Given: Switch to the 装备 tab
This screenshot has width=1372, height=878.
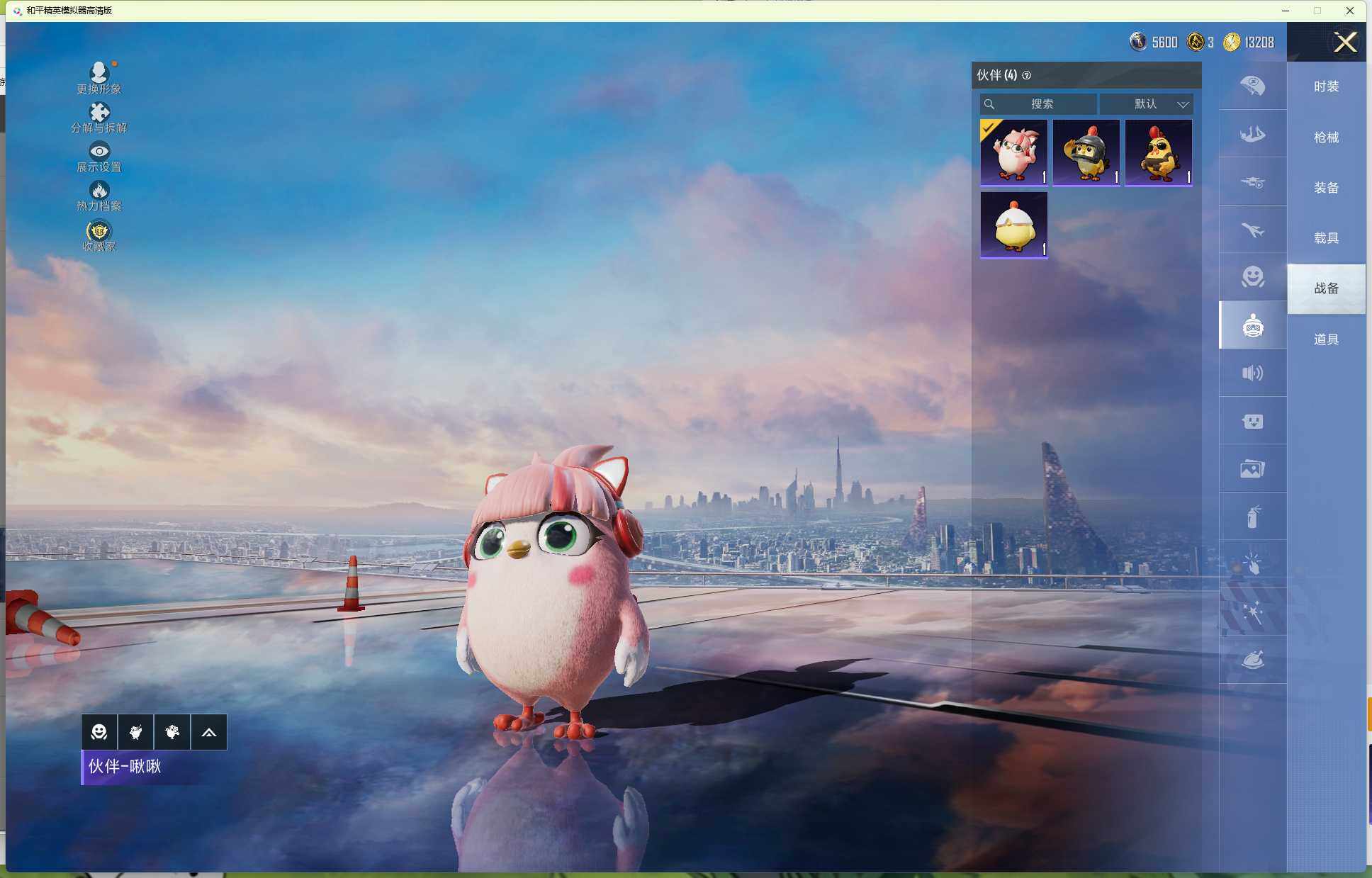Looking at the screenshot, I should [1327, 188].
